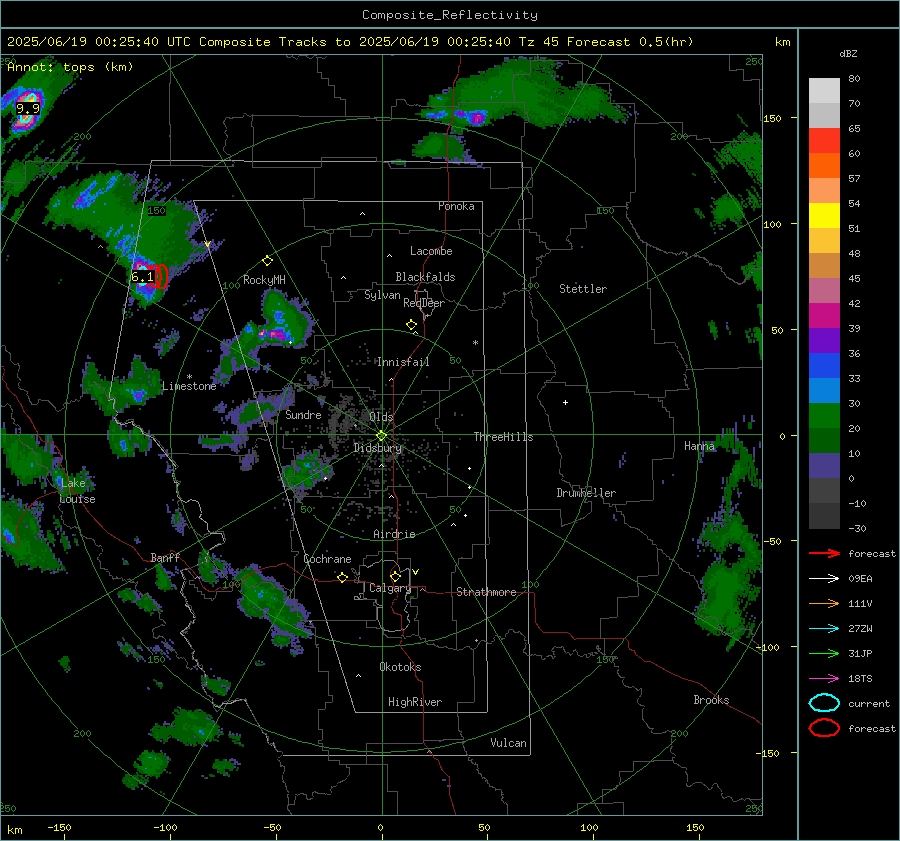This screenshot has height=841, width=900.
Task: Pick the purple 36 dBZ legend swatch
Action: click(x=824, y=340)
